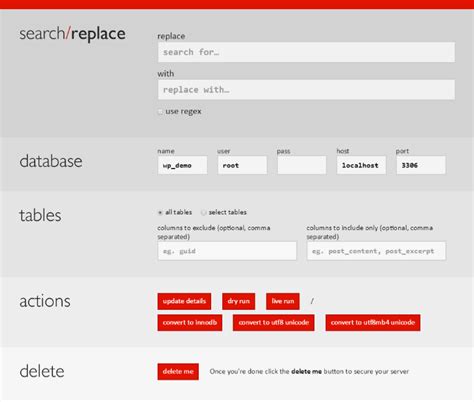Click the empty database pass field
Image resolution: width=474 pixels, height=402 pixels.
point(302,165)
